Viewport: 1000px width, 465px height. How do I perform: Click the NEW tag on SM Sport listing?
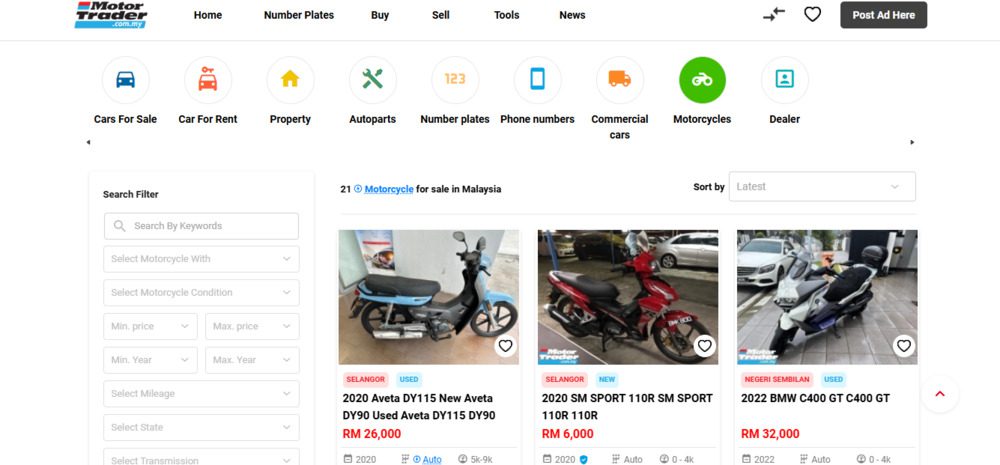607,380
